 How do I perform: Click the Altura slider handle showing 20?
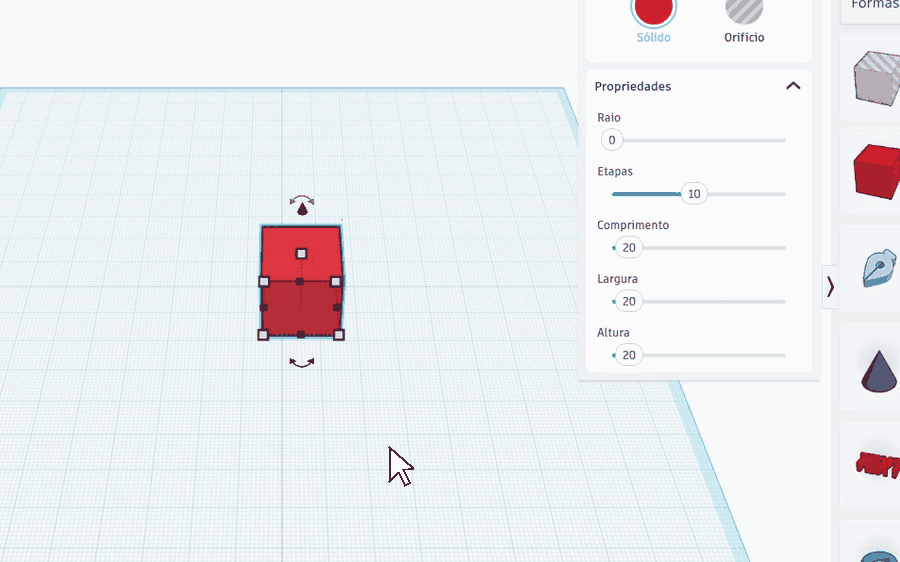coord(629,355)
